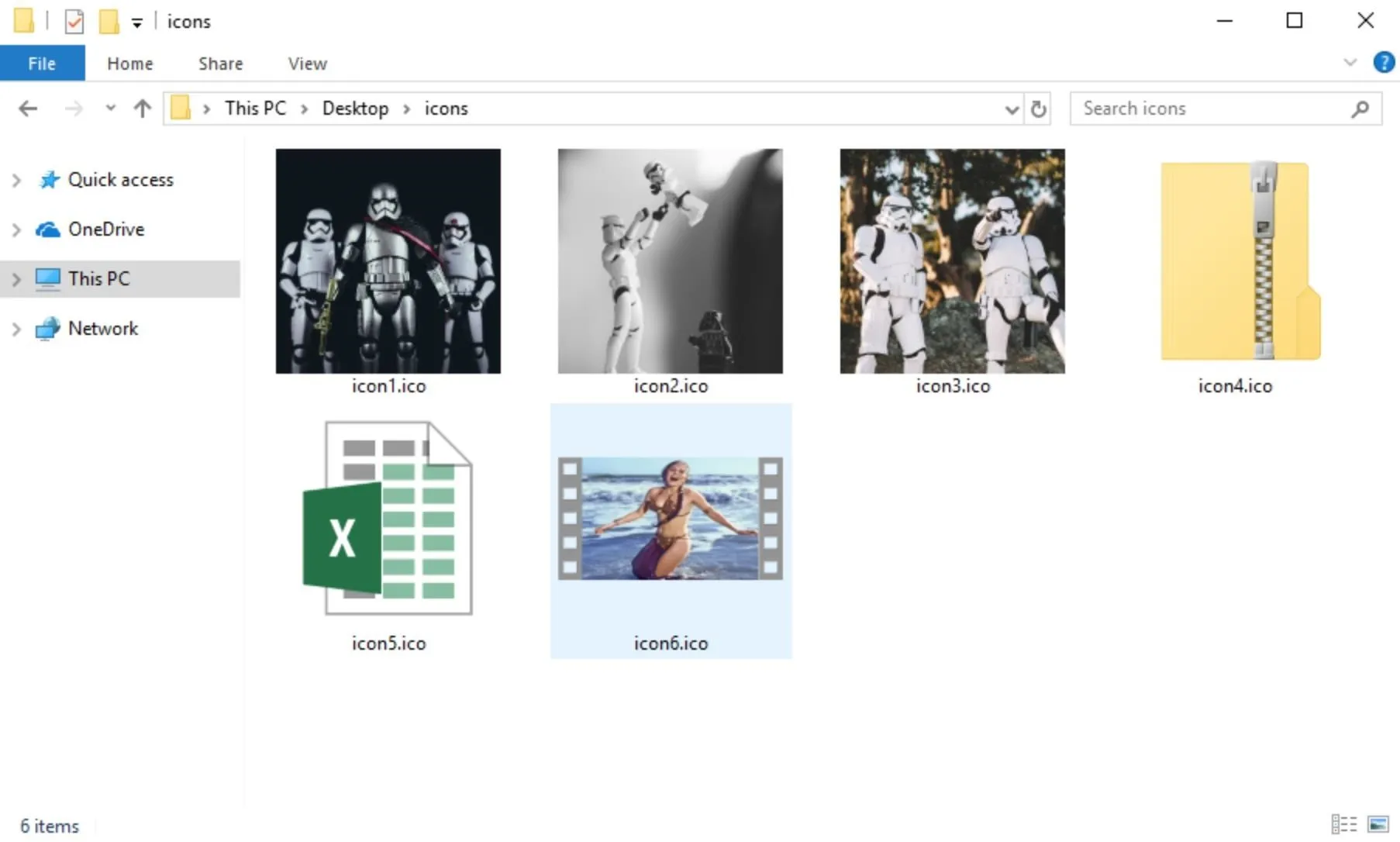The height and width of the screenshot is (842, 1400).
Task: Select the icon5.ico Excel file
Action: click(x=388, y=535)
